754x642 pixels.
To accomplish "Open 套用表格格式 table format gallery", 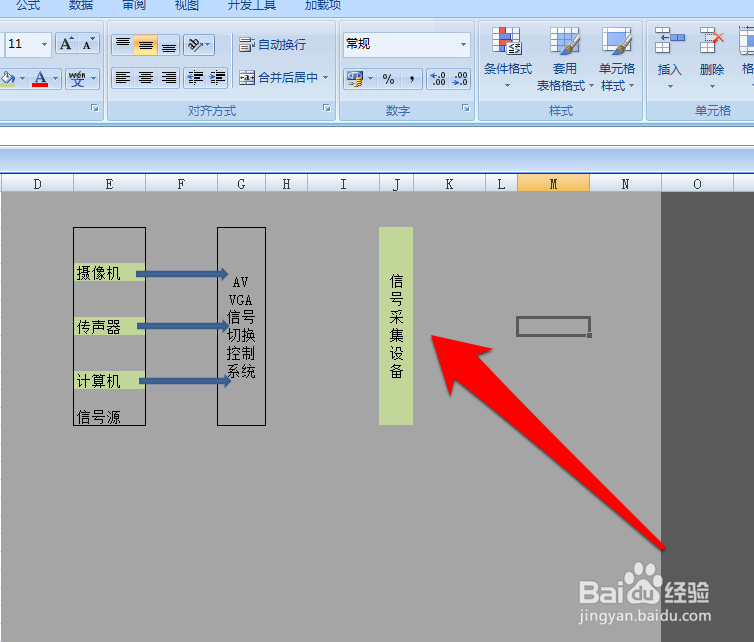I will click(x=565, y=59).
